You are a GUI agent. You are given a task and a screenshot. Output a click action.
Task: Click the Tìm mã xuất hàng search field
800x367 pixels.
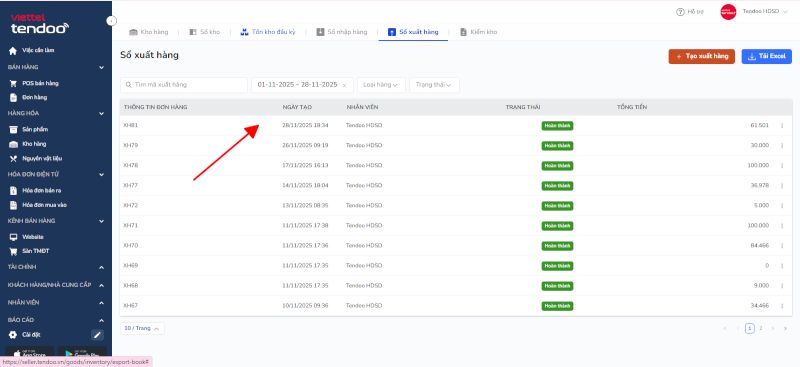click(184, 85)
